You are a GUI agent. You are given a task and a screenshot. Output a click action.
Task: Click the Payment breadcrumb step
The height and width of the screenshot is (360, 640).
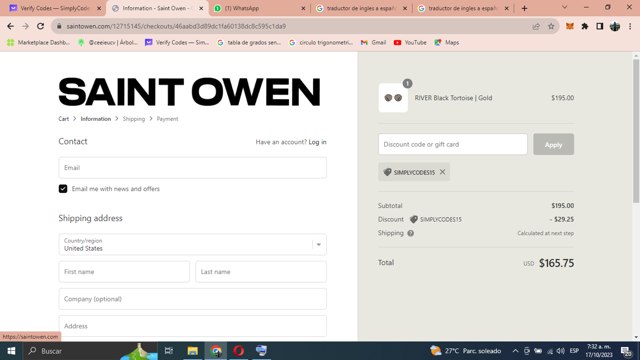(167, 119)
